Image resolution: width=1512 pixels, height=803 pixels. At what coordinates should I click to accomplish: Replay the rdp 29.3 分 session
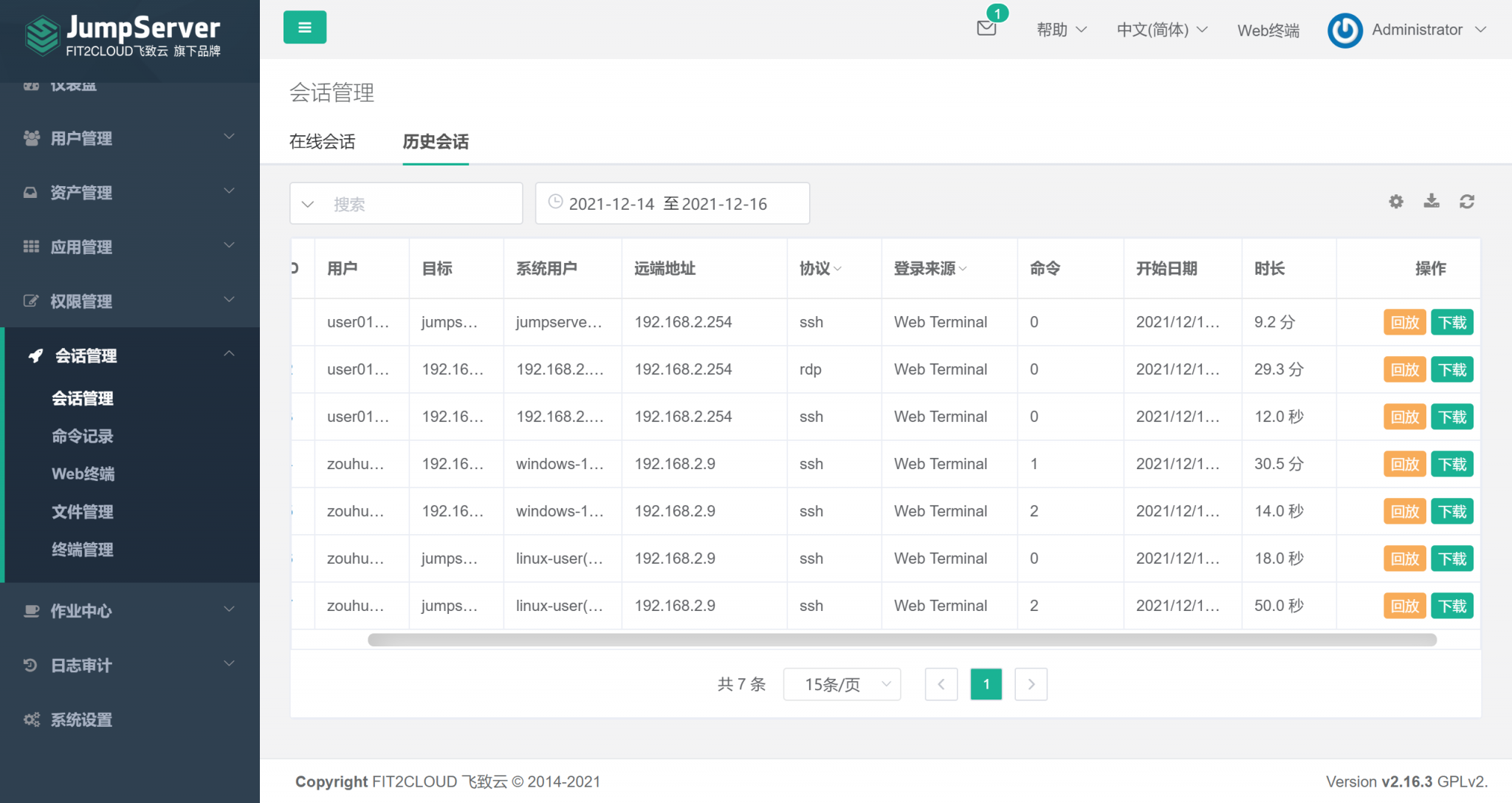click(1405, 369)
